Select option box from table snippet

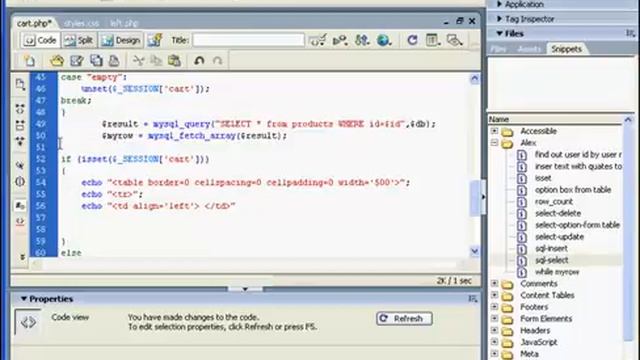pos(573,190)
